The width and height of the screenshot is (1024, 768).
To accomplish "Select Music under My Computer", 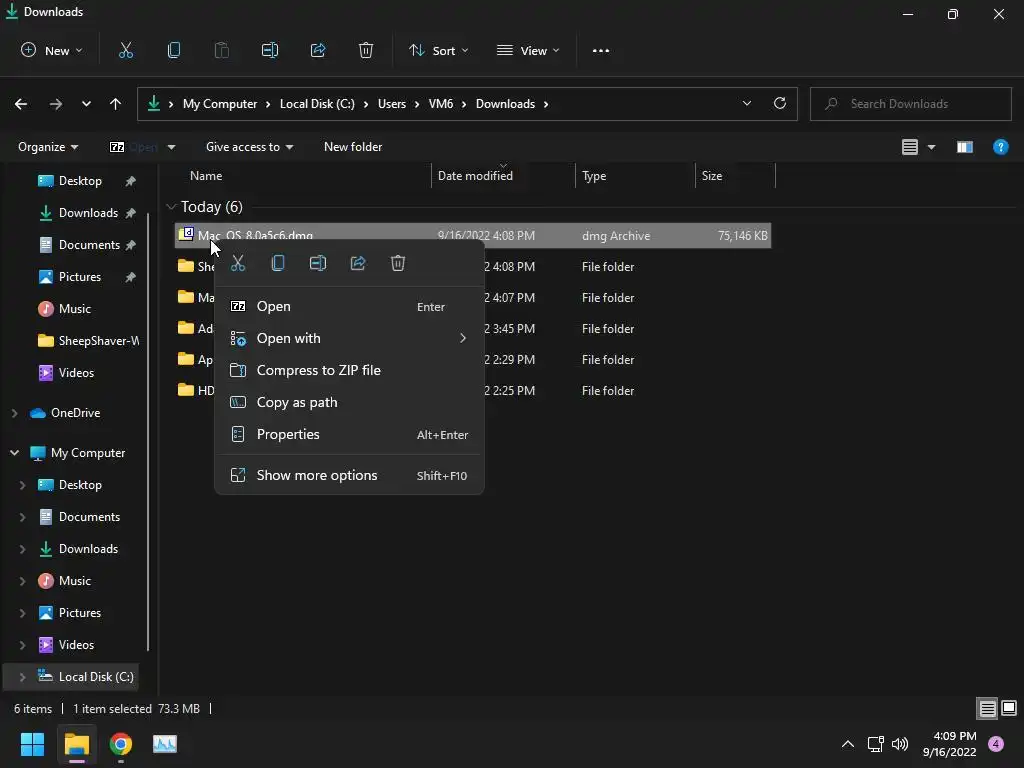I will click(x=74, y=581).
